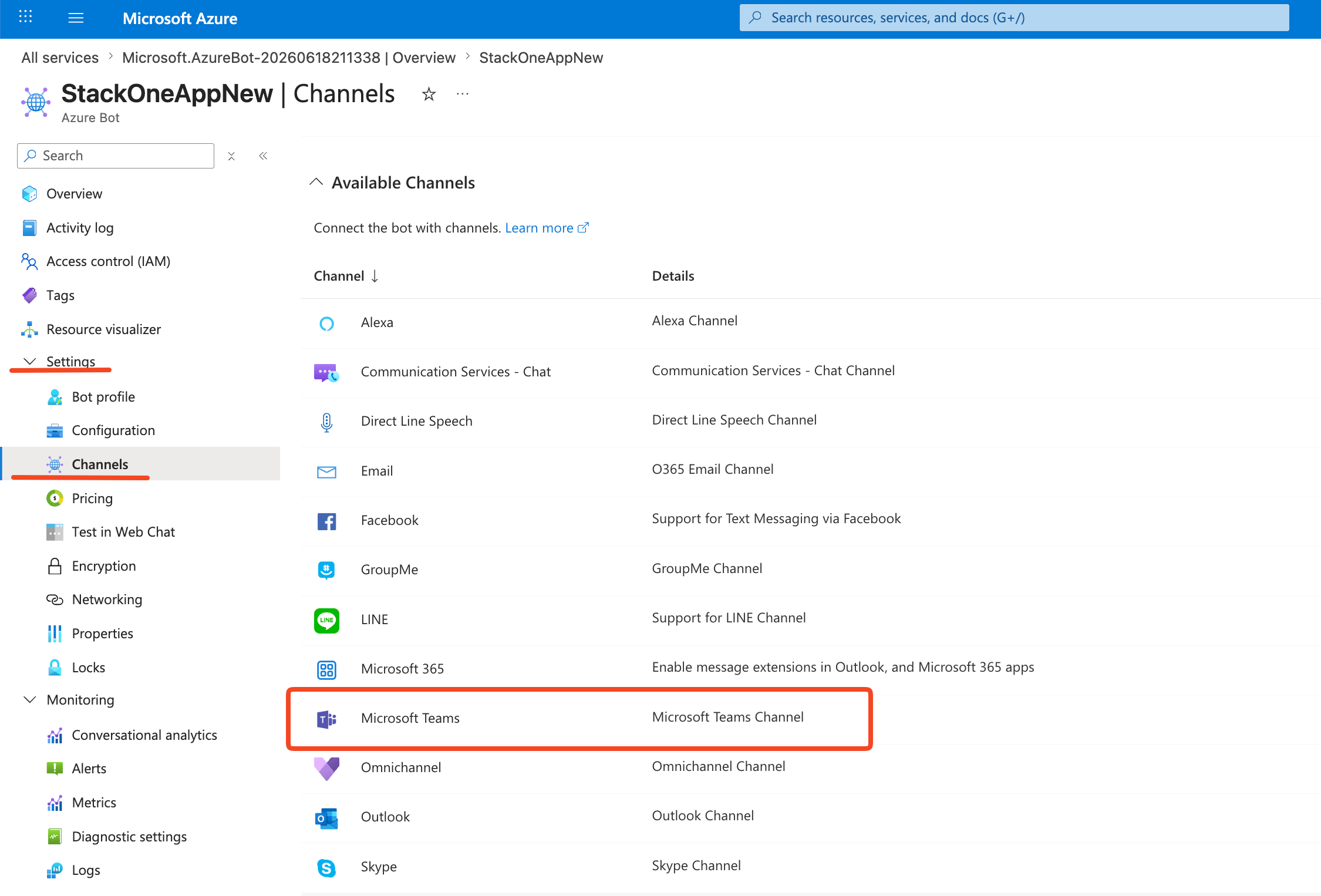Click the Logs icon in sidebar
The height and width of the screenshot is (896, 1321).
(x=55, y=870)
